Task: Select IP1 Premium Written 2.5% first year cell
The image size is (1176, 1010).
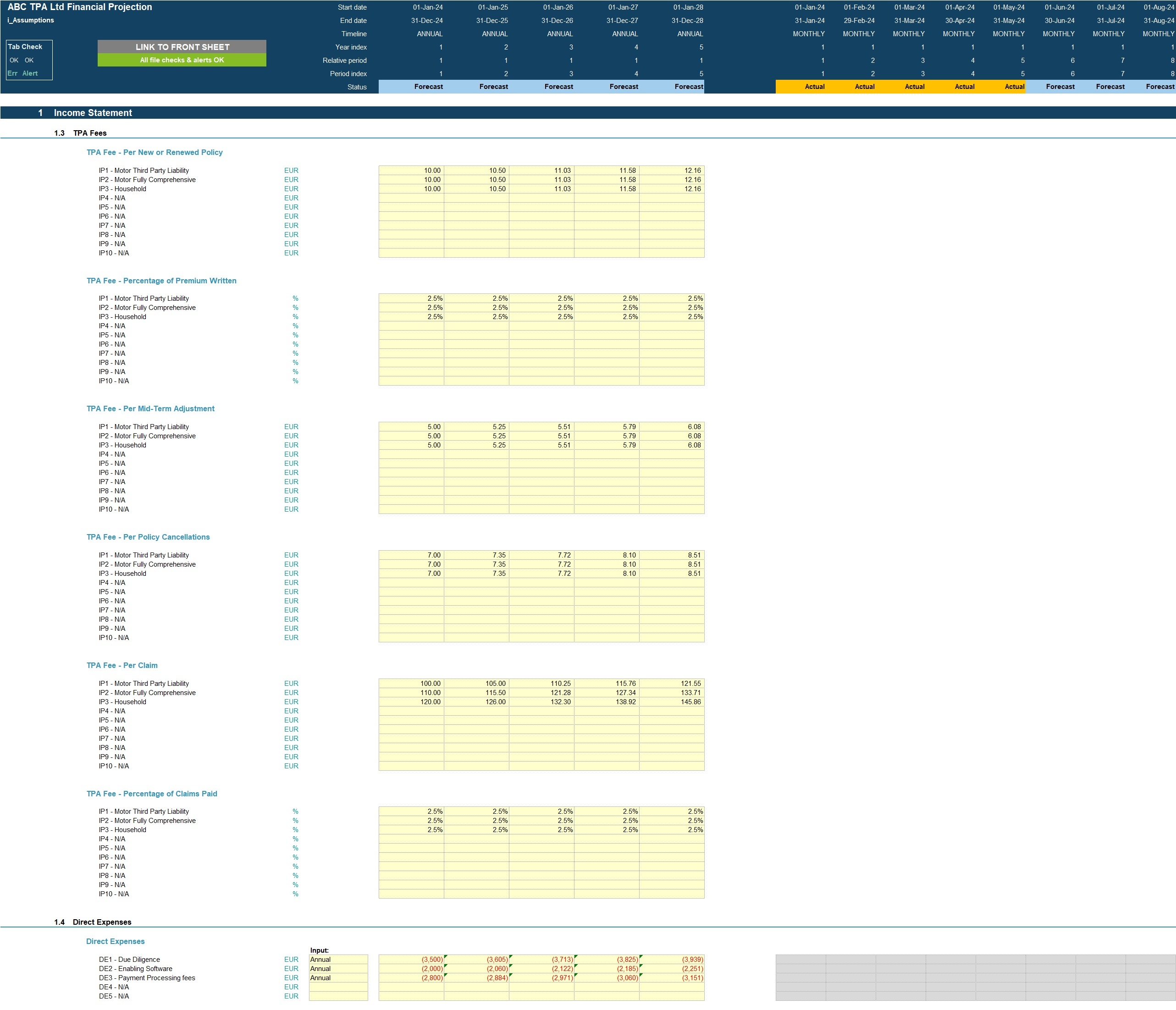Action: click(x=412, y=298)
